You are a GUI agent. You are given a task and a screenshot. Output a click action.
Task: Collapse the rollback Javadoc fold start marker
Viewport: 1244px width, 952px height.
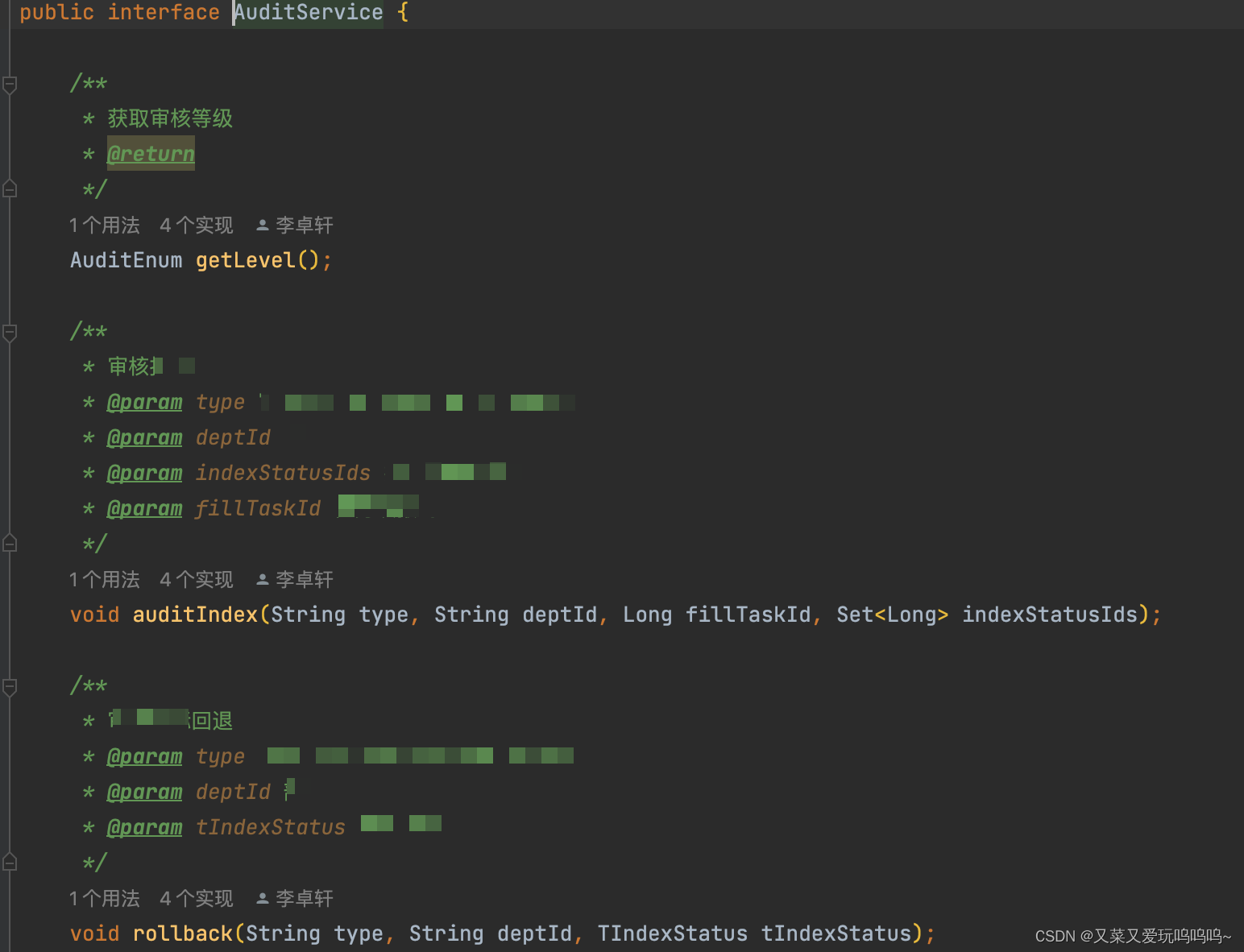[x=10, y=686]
